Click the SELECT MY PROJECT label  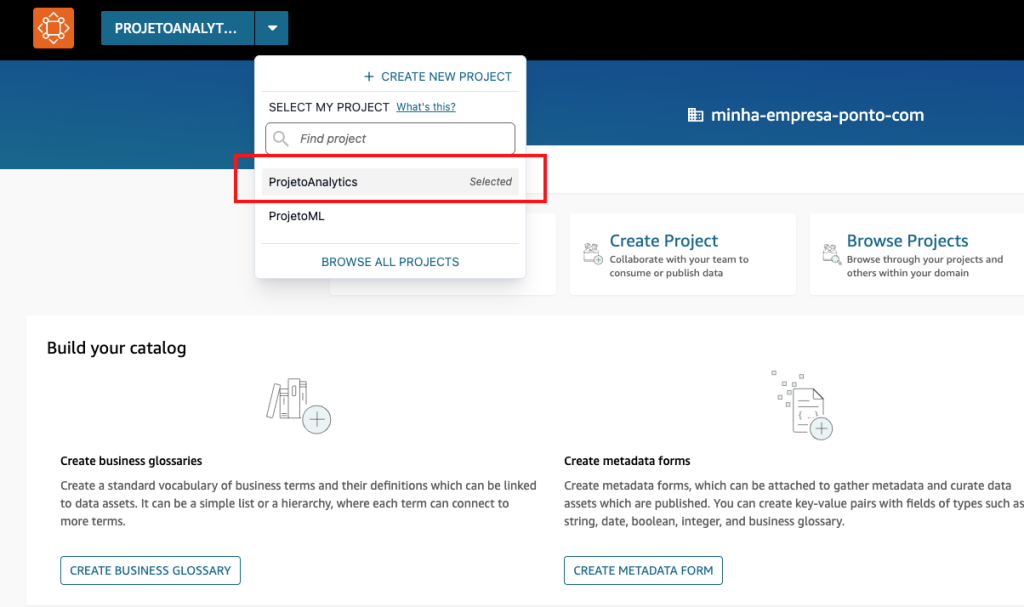coord(329,107)
